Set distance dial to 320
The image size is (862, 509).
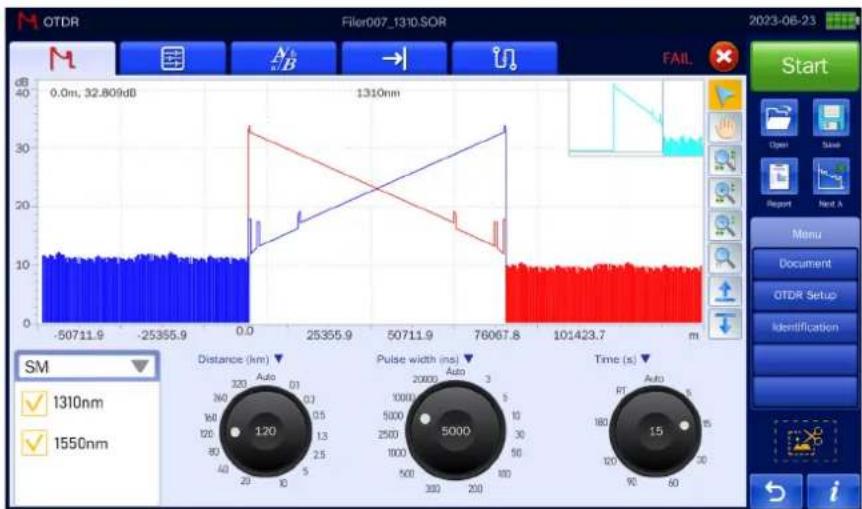[x=239, y=384]
